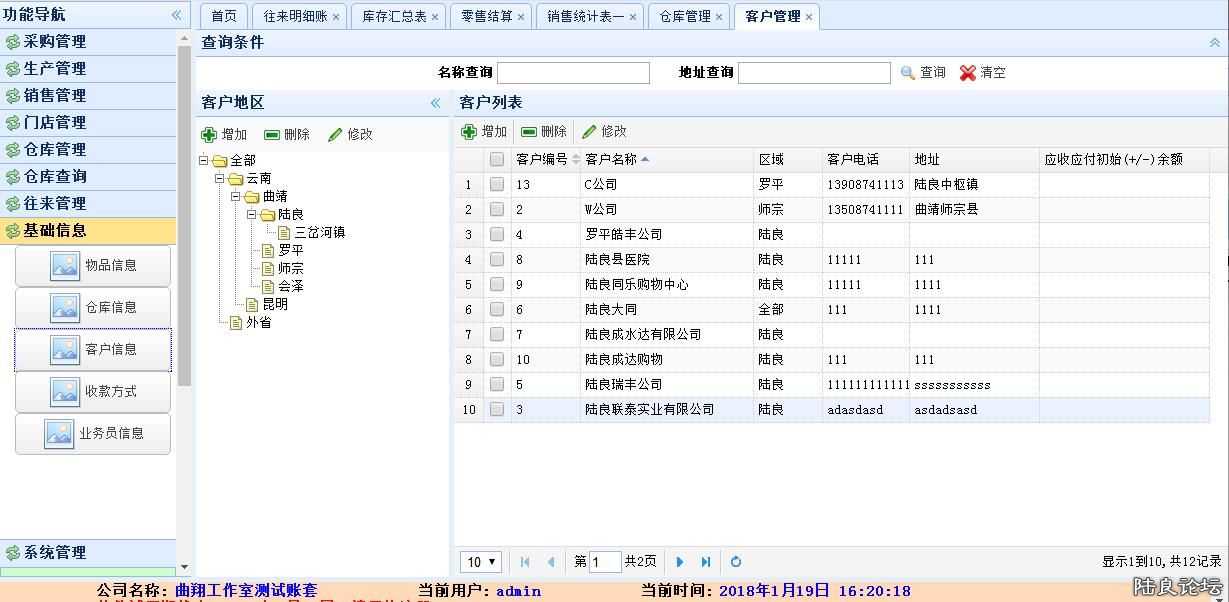
Task: Refresh the customer list grid
Action: [736, 562]
